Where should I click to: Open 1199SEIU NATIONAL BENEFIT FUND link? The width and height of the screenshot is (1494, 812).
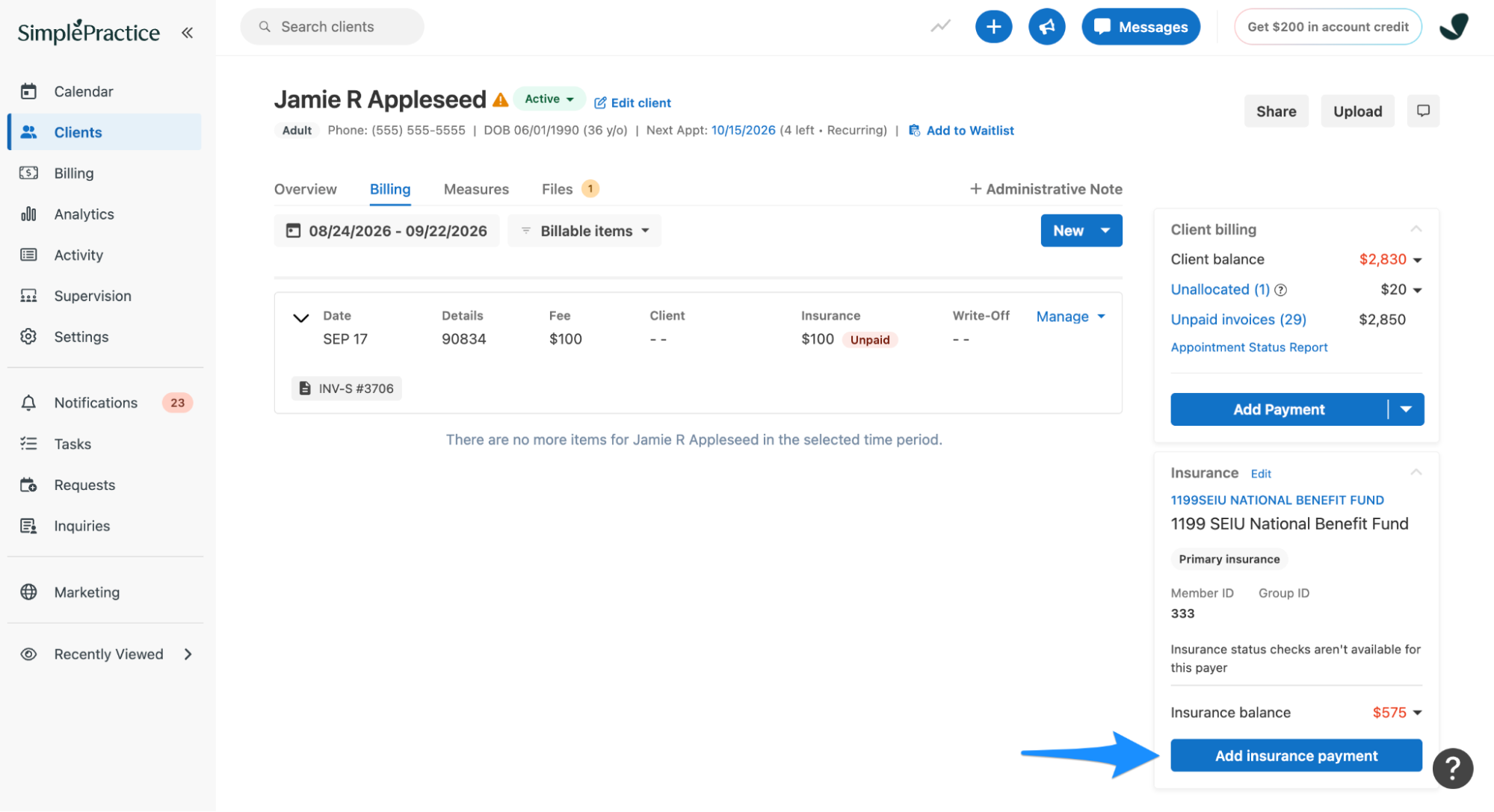click(x=1277, y=500)
